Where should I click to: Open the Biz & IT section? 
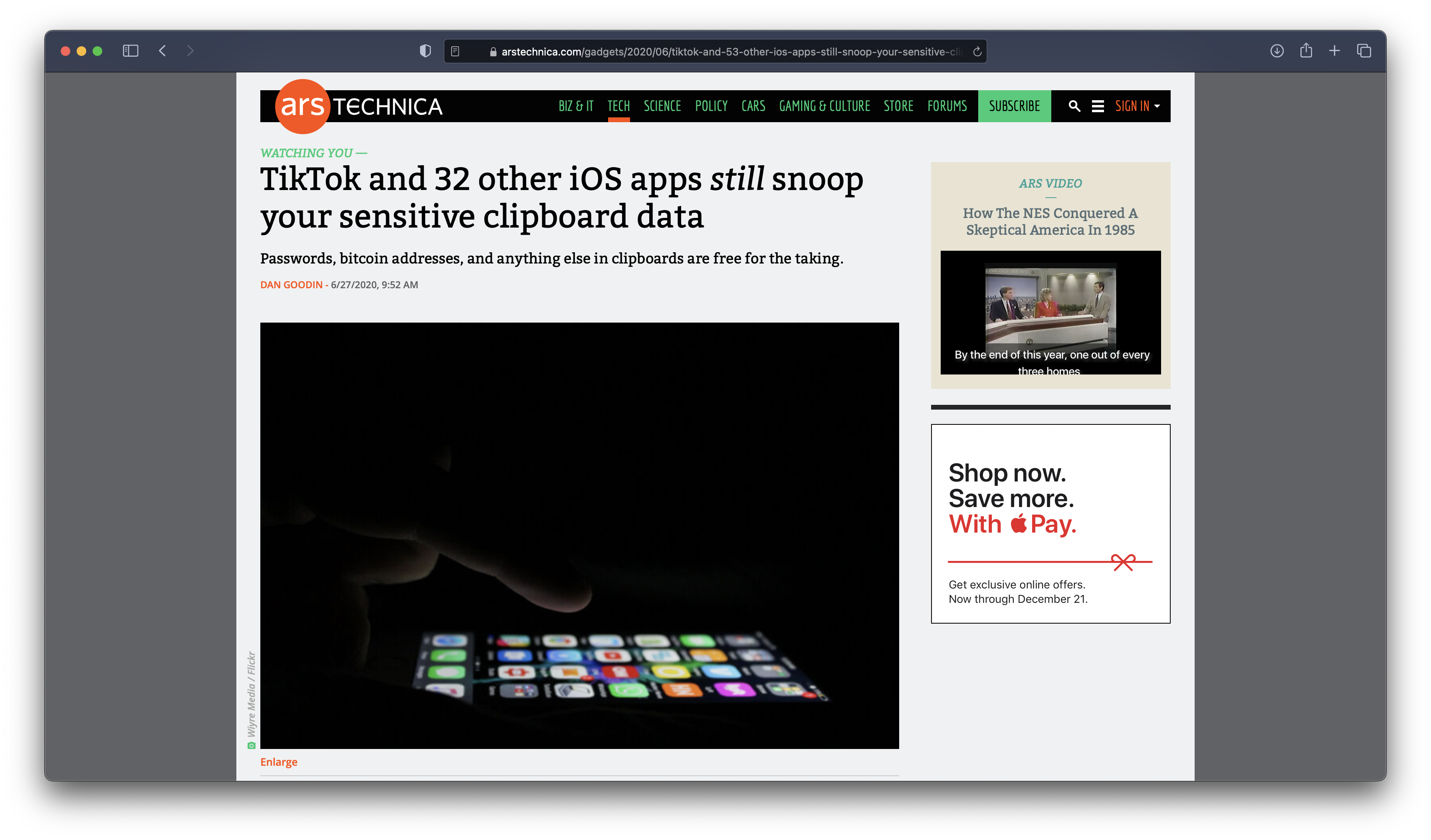[576, 106]
